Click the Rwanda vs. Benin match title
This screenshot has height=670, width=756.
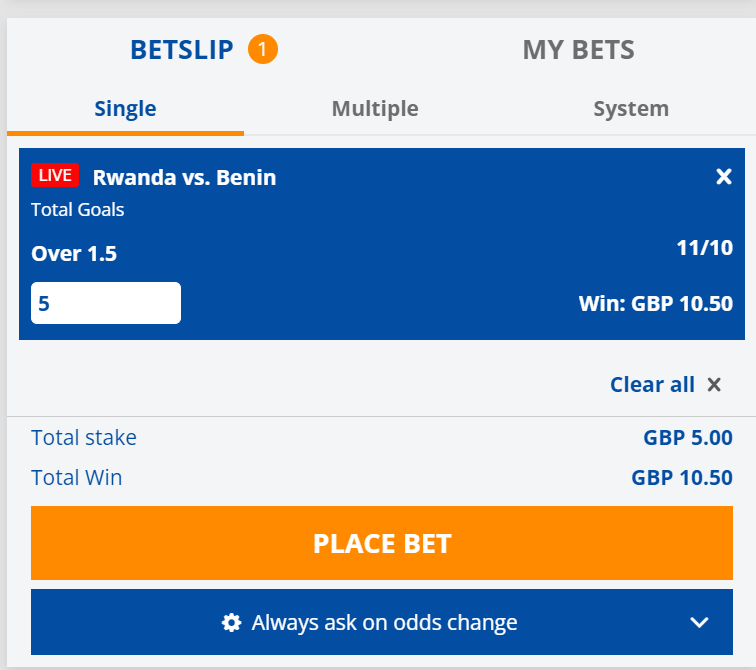click(185, 177)
